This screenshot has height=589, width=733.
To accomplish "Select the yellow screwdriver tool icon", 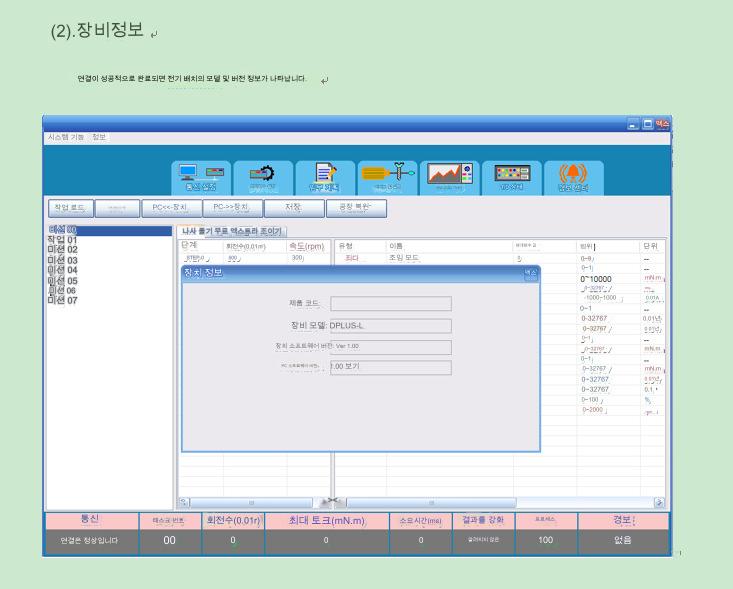I will pyautogui.click(x=387, y=176).
